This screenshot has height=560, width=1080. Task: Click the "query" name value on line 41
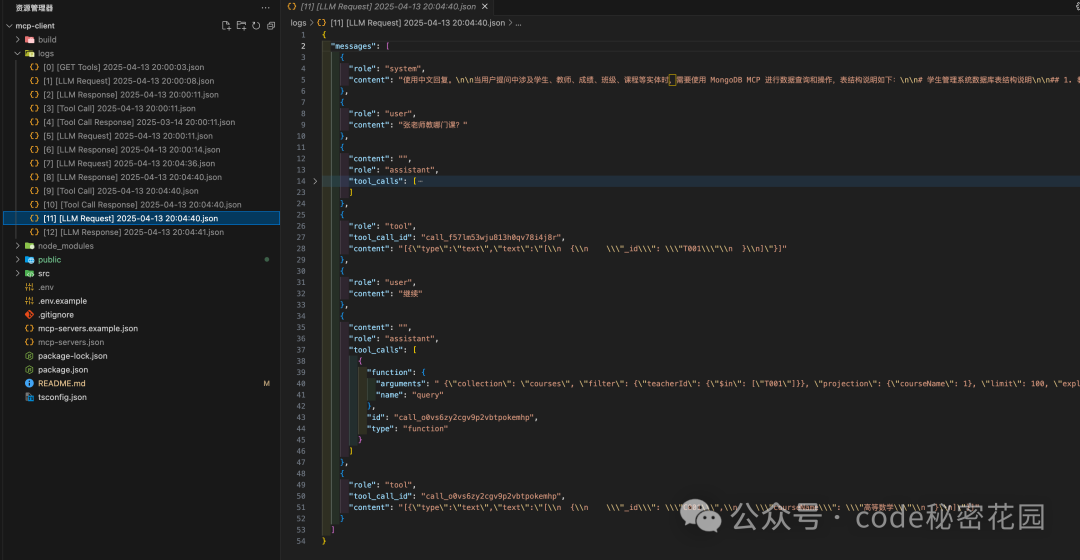(x=428, y=395)
